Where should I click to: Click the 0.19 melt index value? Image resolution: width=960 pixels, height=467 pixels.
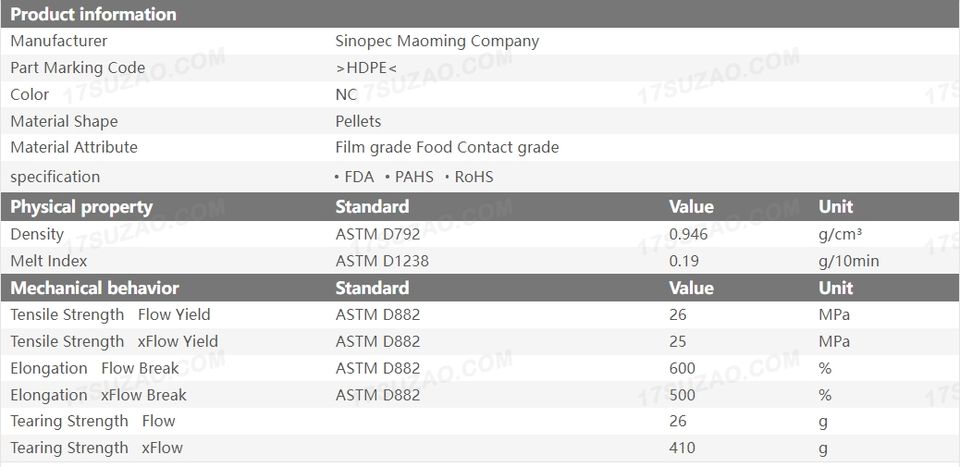click(684, 261)
